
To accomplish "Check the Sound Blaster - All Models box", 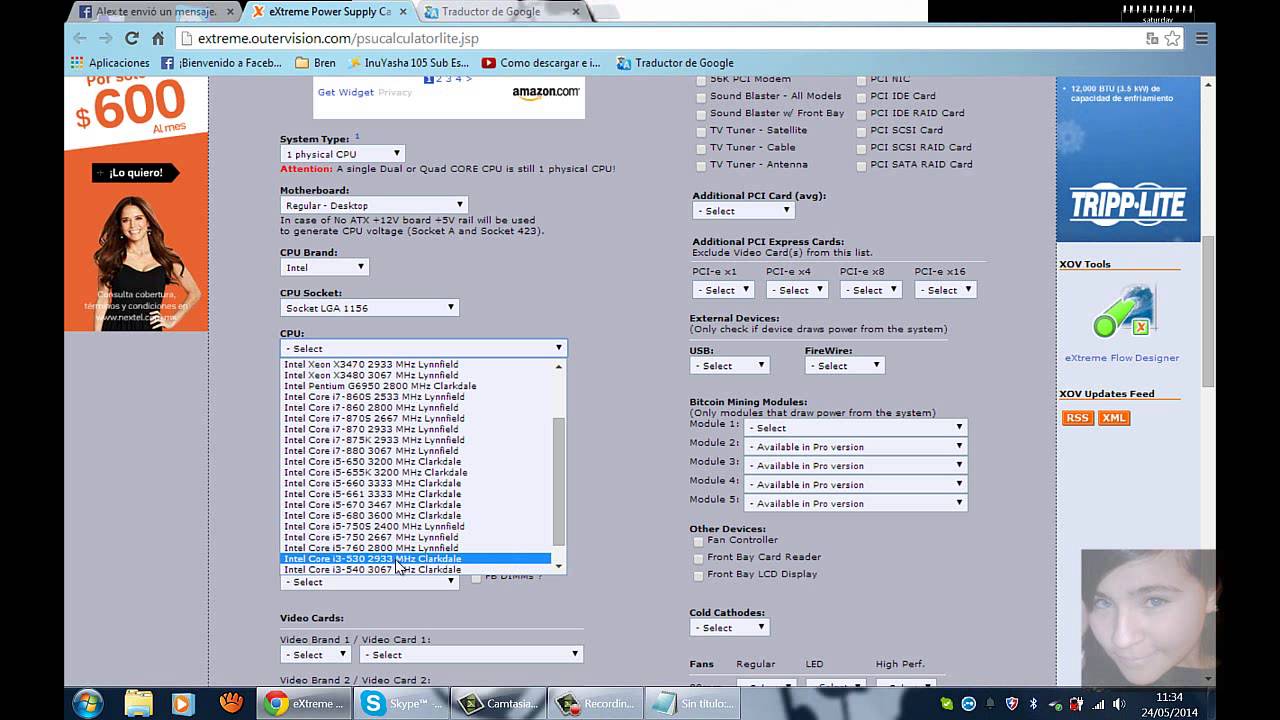I will coord(701,97).
